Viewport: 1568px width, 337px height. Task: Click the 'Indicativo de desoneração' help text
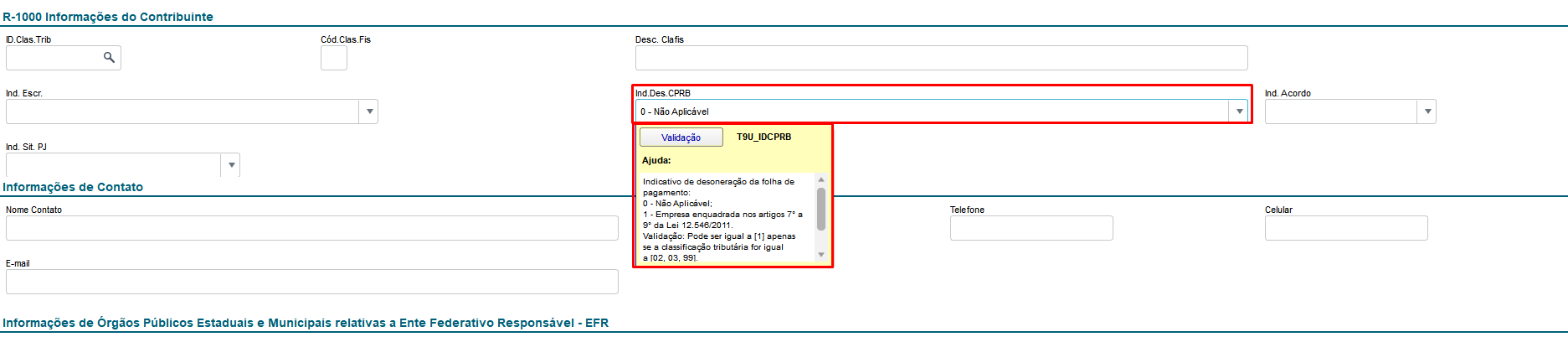click(x=718, y=187)
